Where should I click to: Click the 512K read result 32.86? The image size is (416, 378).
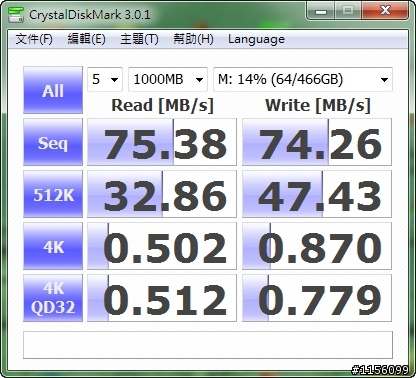click(162, 194)
